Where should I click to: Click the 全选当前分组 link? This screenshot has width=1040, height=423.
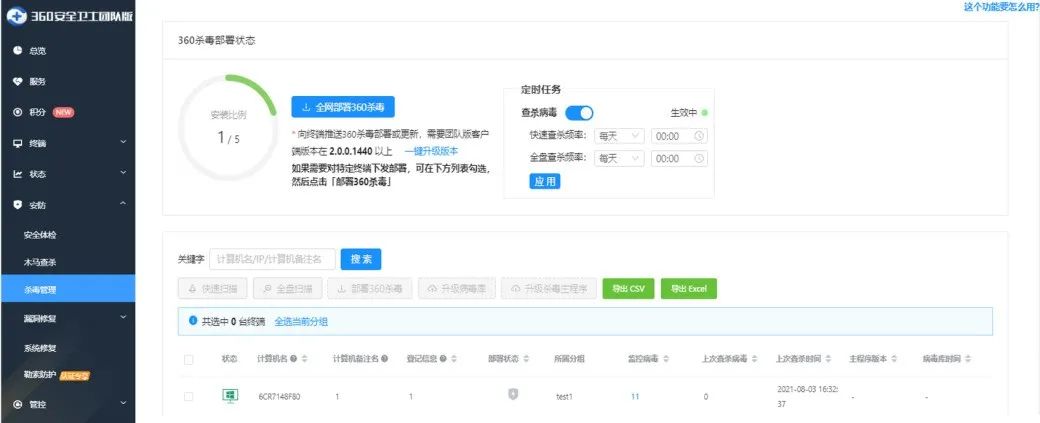(x=301, y=322)
